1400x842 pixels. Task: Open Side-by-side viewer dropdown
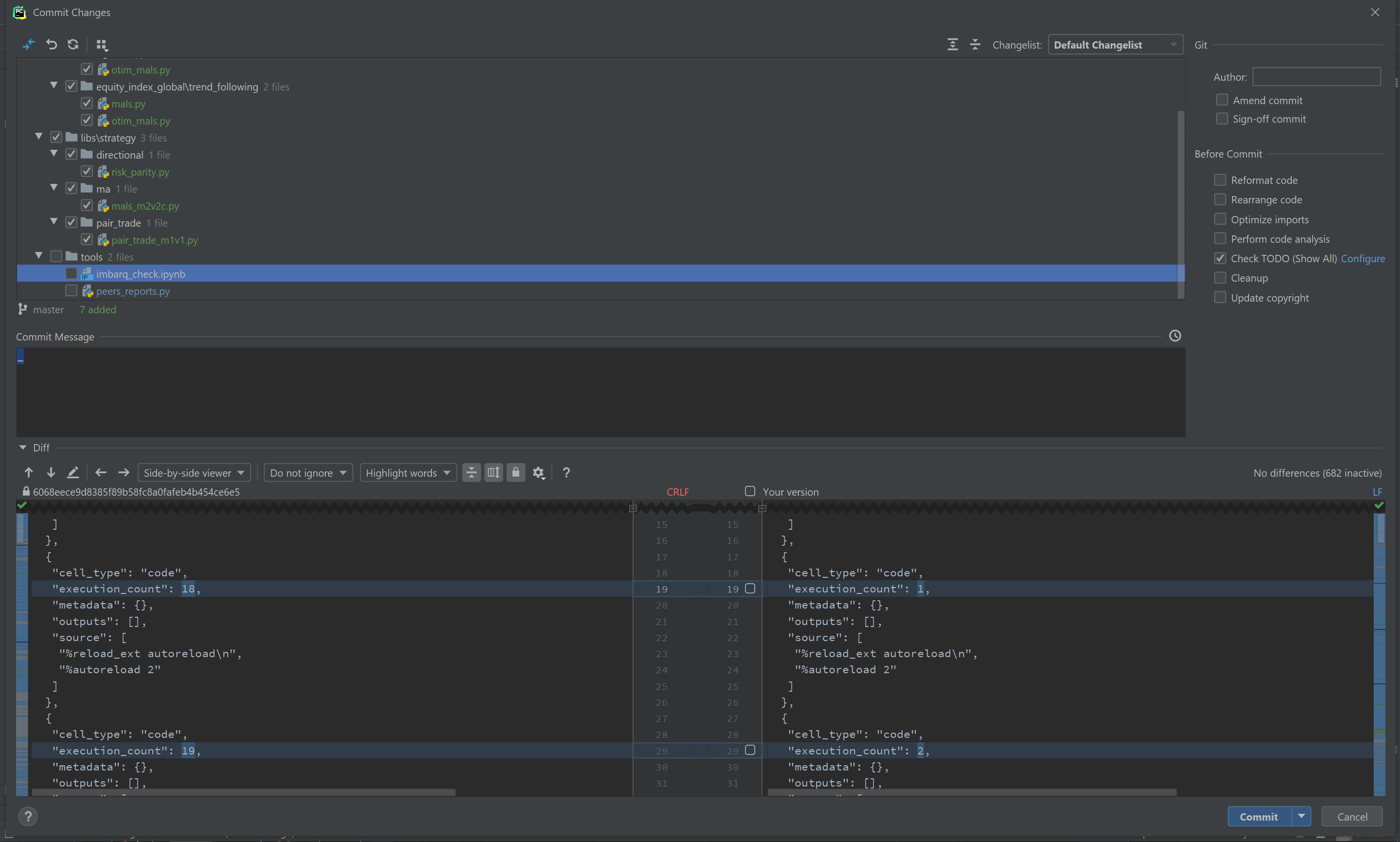coord(194,473)
